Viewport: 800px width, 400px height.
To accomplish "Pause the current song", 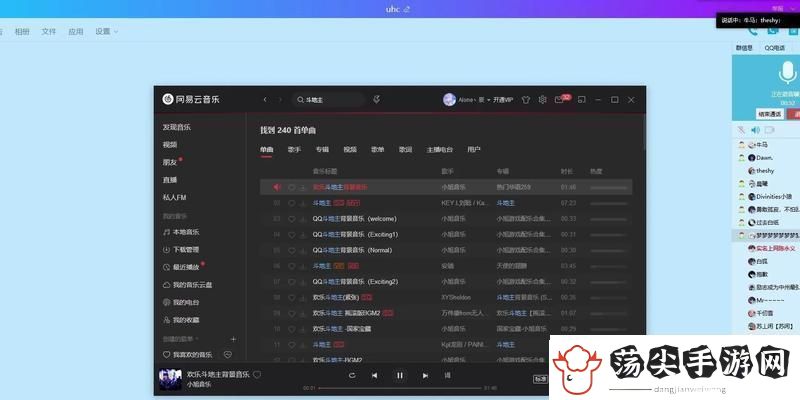I will [x=399, y=376].
